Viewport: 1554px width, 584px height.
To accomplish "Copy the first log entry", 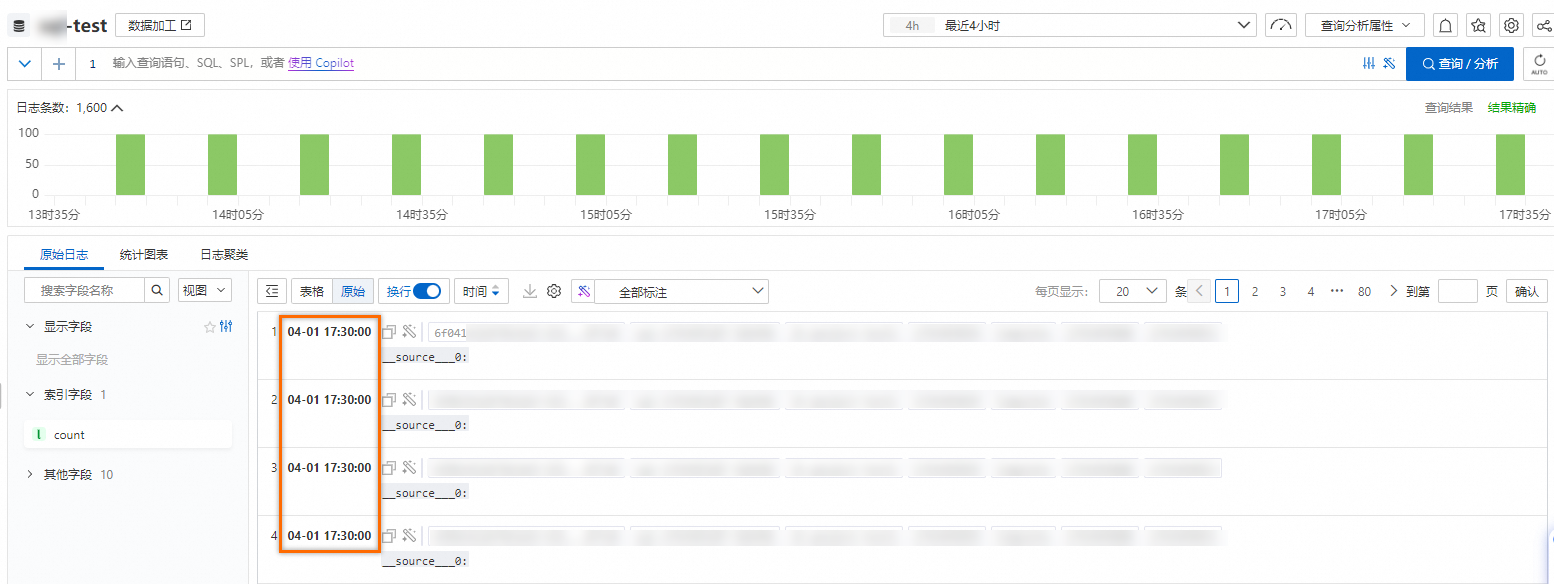I will pos(389,332).
